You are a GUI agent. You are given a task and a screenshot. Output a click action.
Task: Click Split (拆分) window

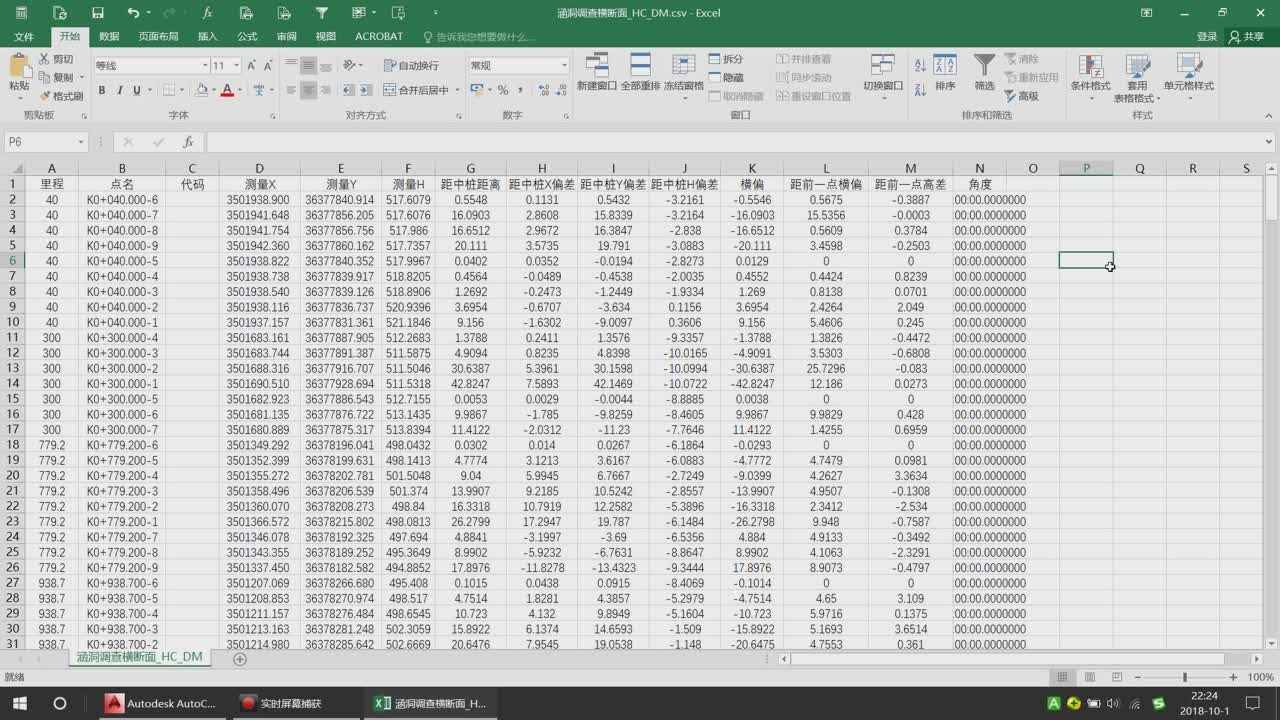pos(727,59)
